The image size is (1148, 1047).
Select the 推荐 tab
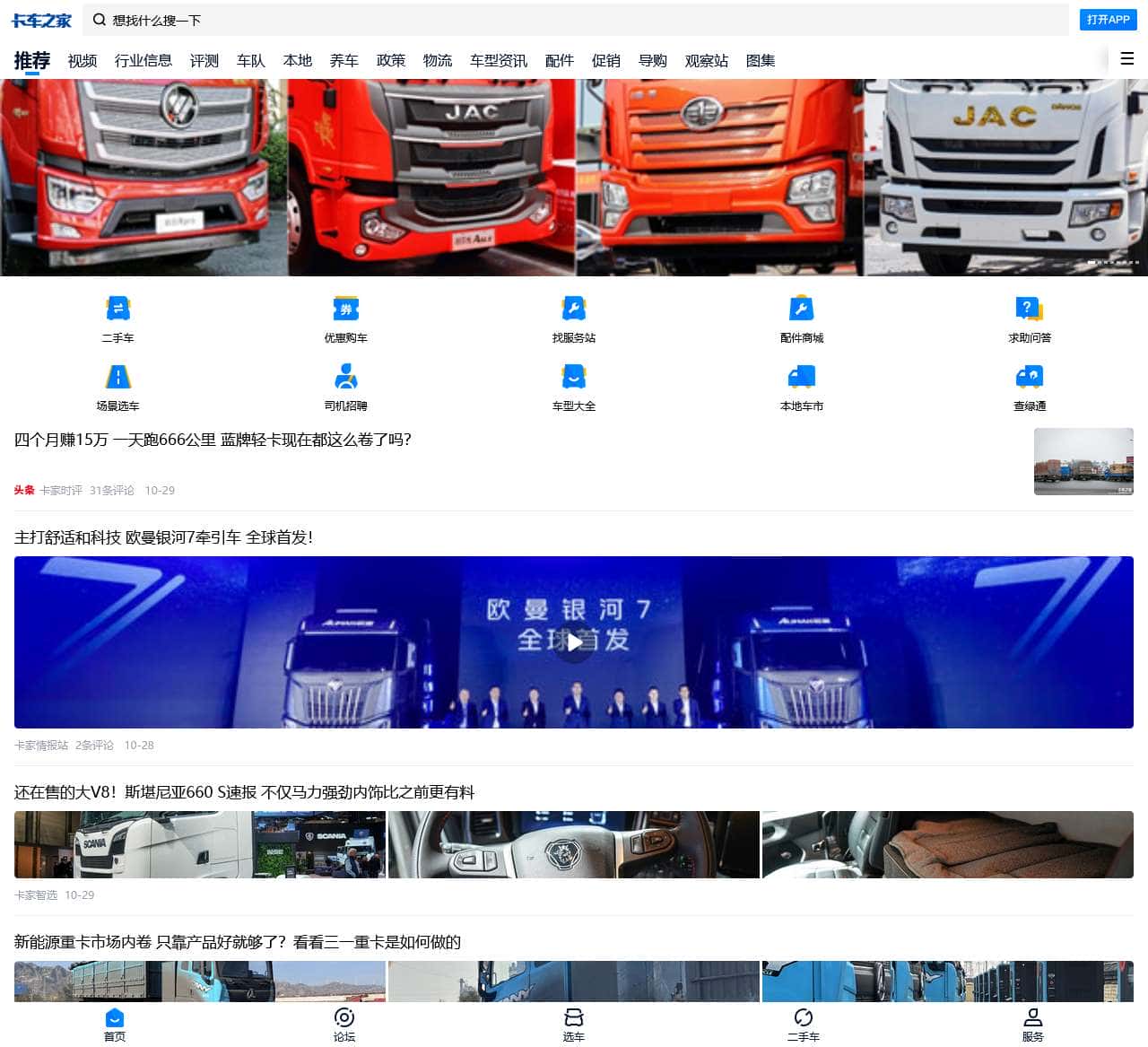point(32,60)
